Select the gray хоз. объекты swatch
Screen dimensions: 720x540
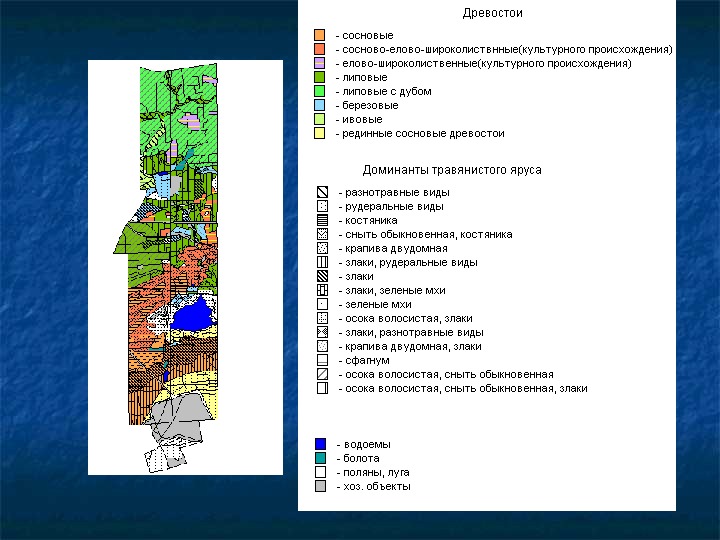coord(321,486)
